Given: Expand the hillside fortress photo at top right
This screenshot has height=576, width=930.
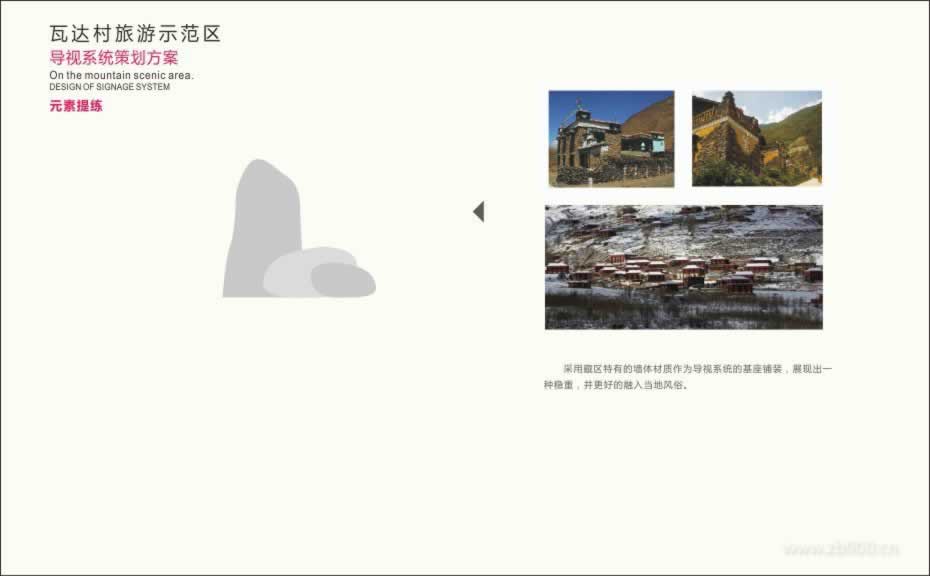Looking at the screenshot, I should [755, 138].
